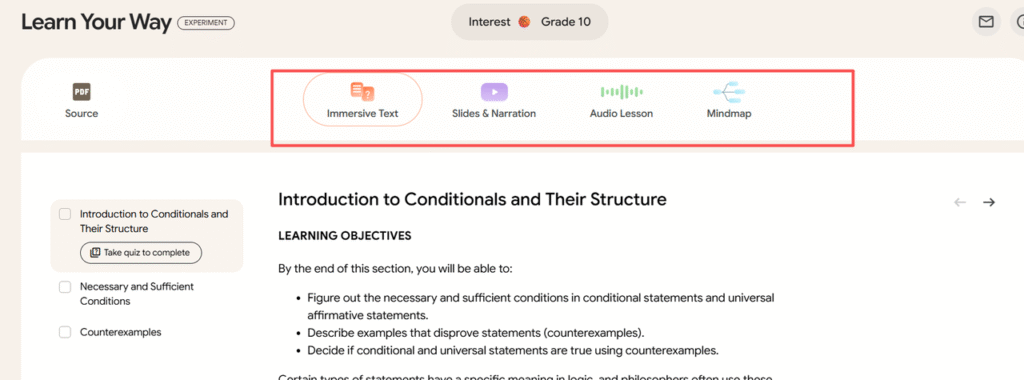Play the Audio Lesson waveform icon
1024x380 pixels.
(622, 92)
